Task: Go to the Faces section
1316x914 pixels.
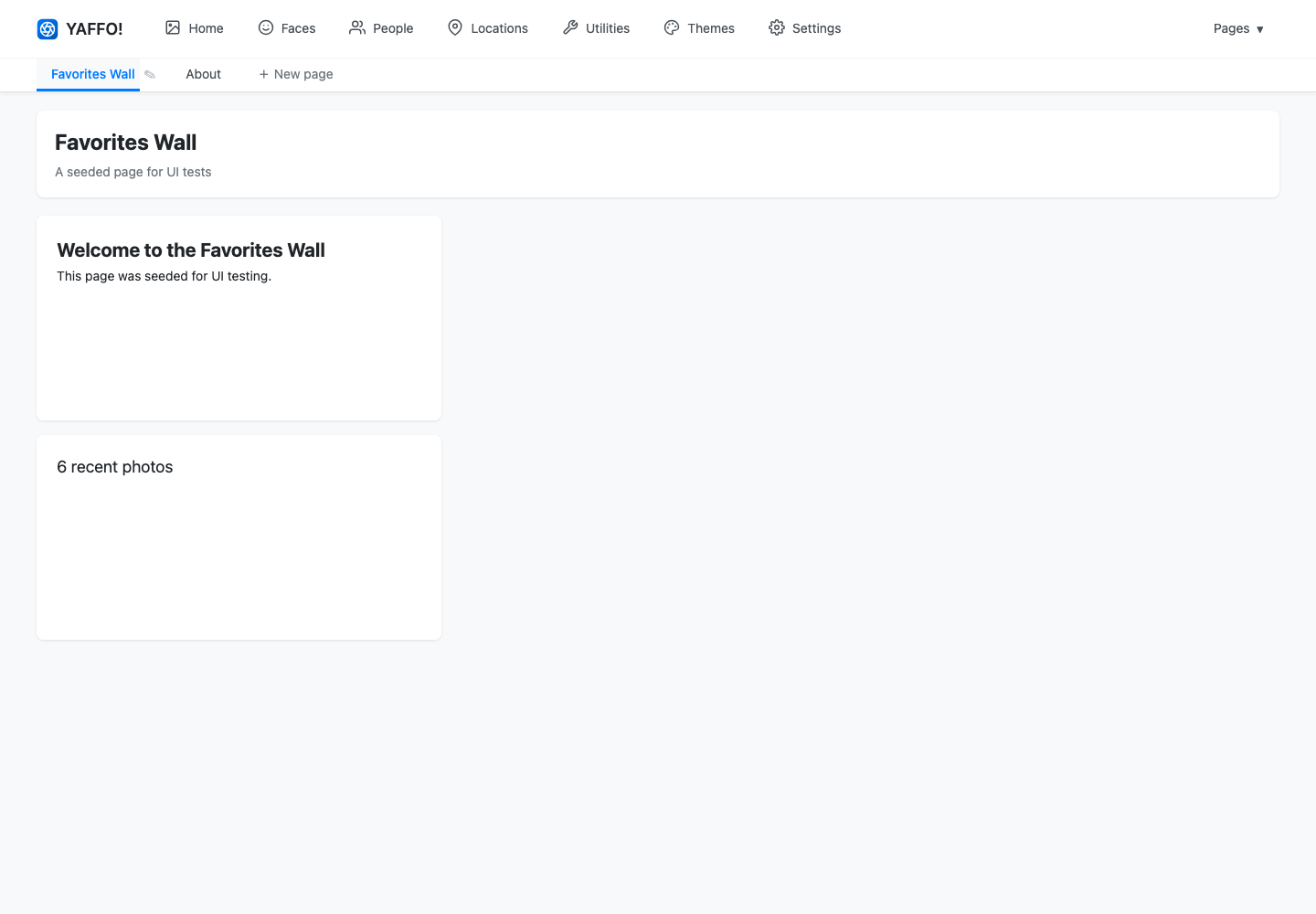Action: (x=287, y=28)
